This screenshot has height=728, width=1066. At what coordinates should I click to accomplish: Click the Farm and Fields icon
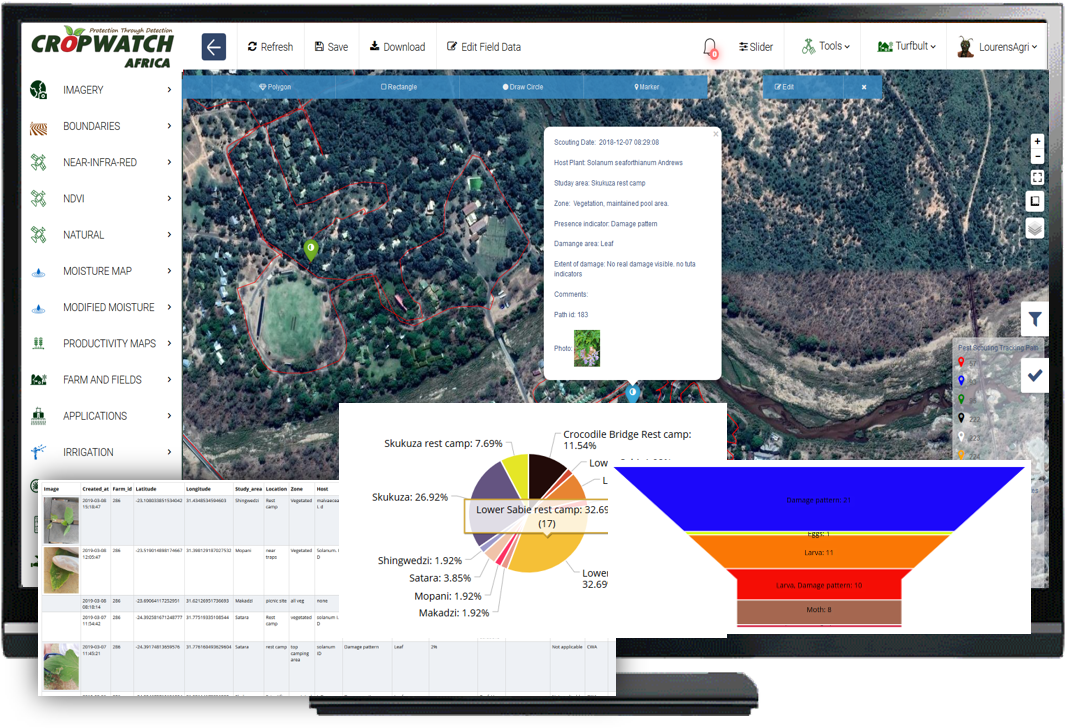click(39, 379)
